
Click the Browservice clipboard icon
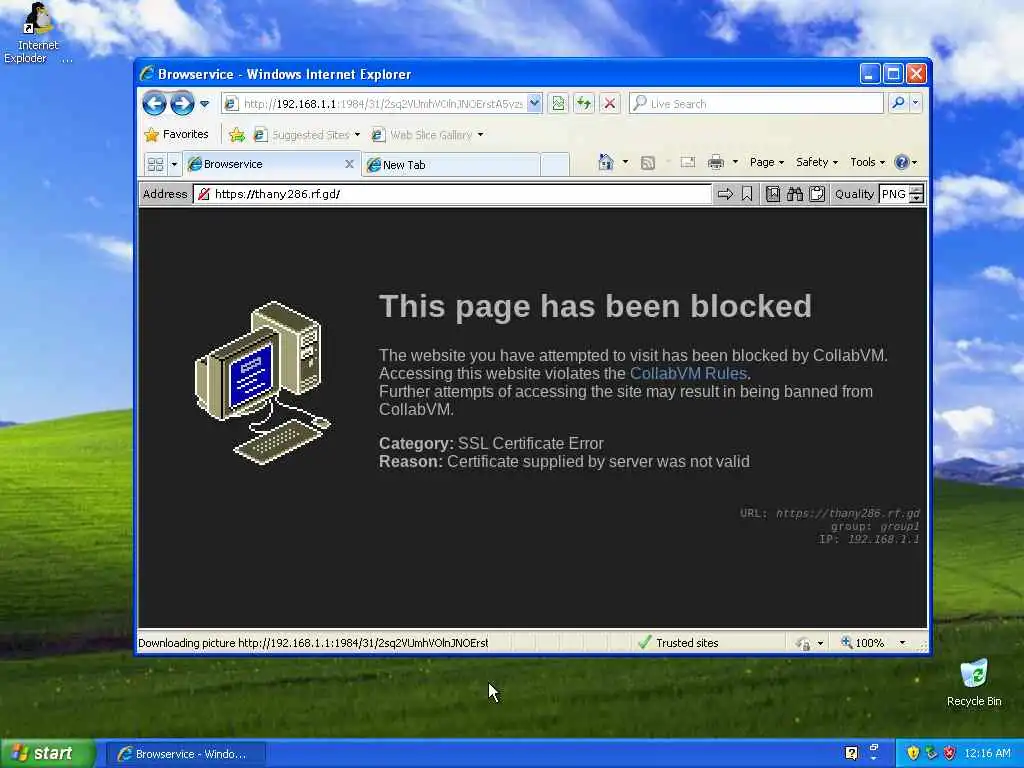pyautogui.click(x=817, y=194)
